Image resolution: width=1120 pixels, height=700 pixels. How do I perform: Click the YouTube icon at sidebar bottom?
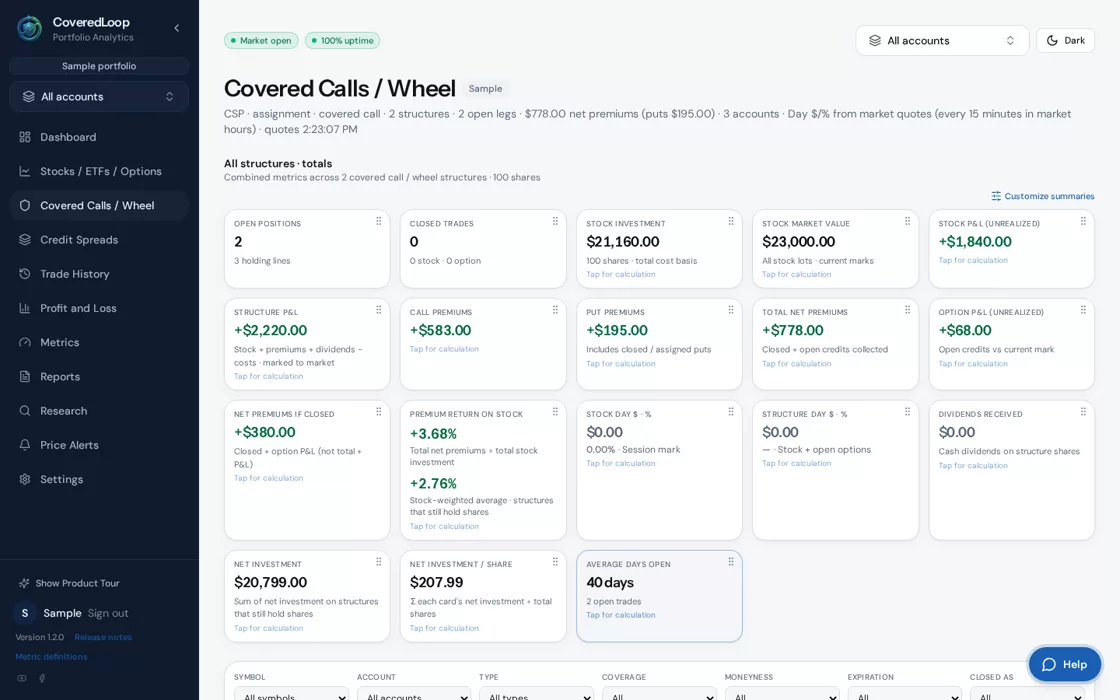[22, 679]
